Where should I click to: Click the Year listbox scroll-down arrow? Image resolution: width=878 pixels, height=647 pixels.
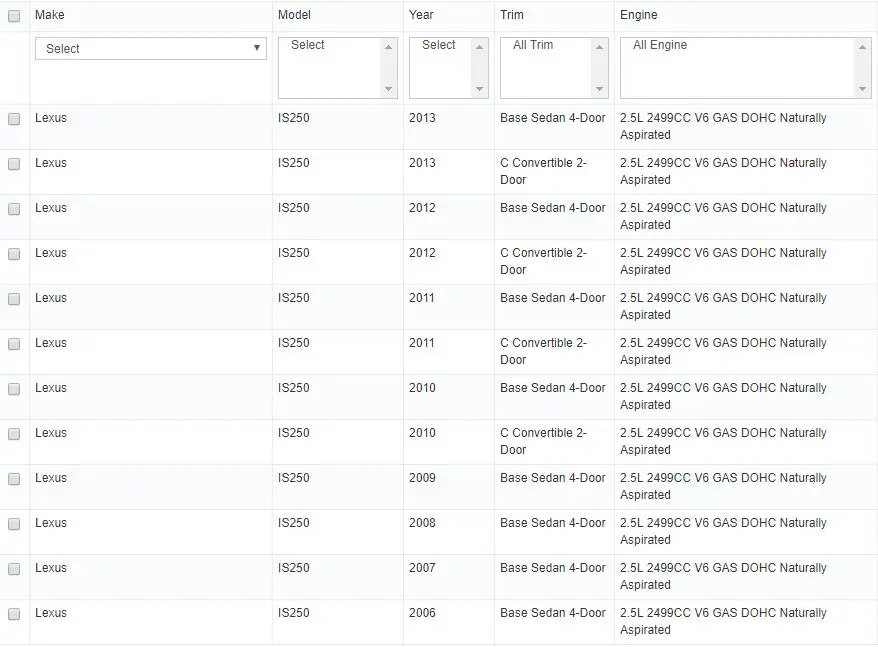click(479, 89)
